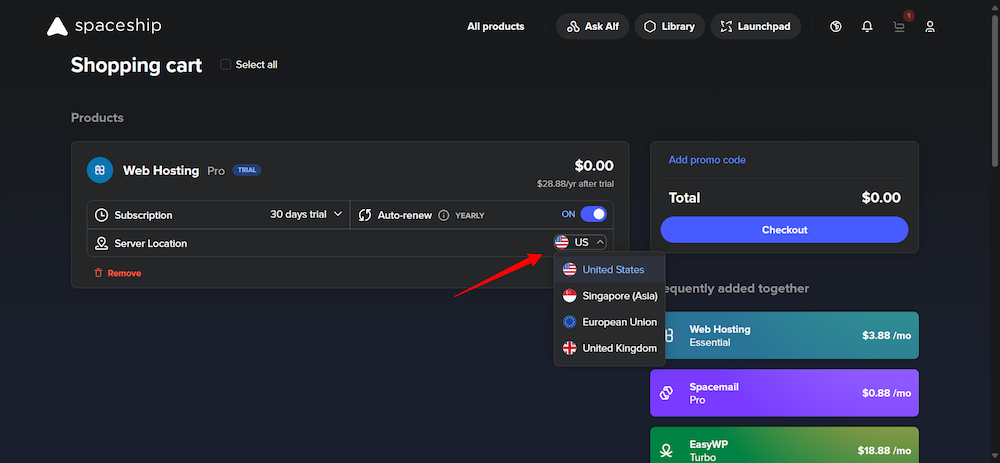Click the Subscription clock icon
Screen dimensions: 1000x463
101,215
